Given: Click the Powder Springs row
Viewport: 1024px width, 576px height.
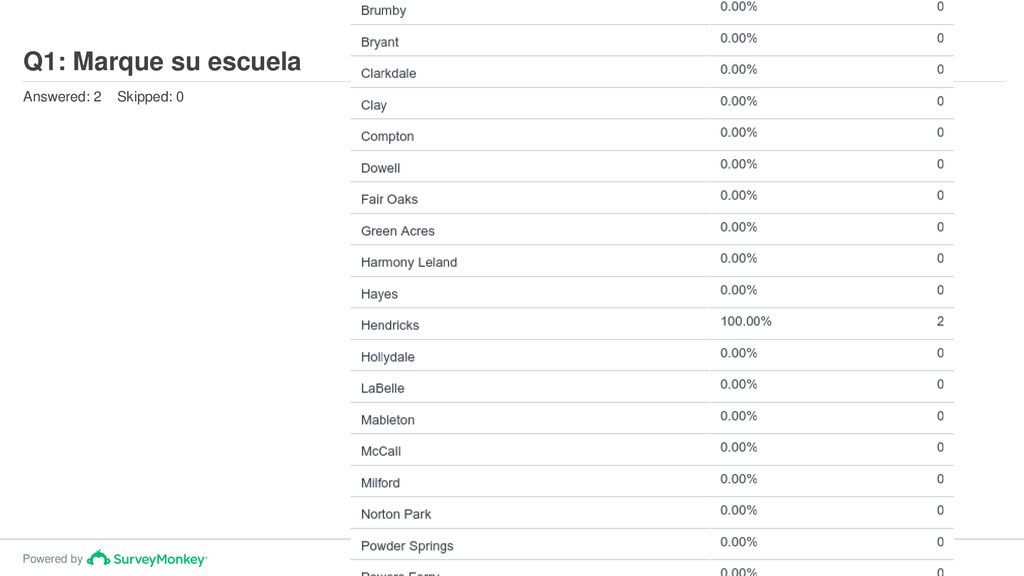Looking at the screenshot, I should tap(652, 544).
